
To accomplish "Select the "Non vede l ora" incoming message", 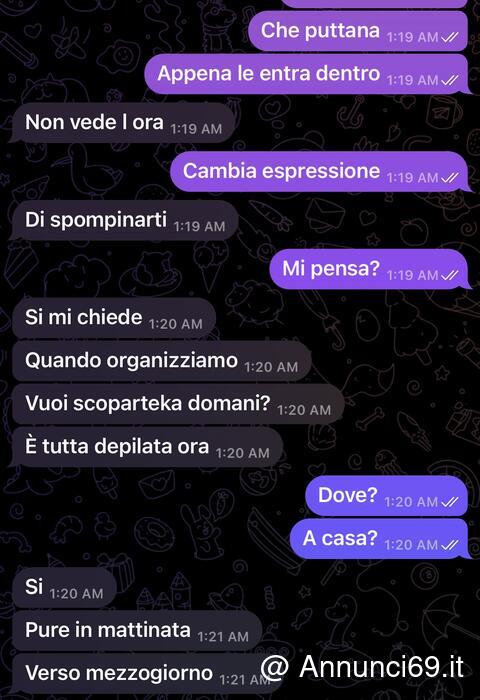I will click(x=121, y=123).
